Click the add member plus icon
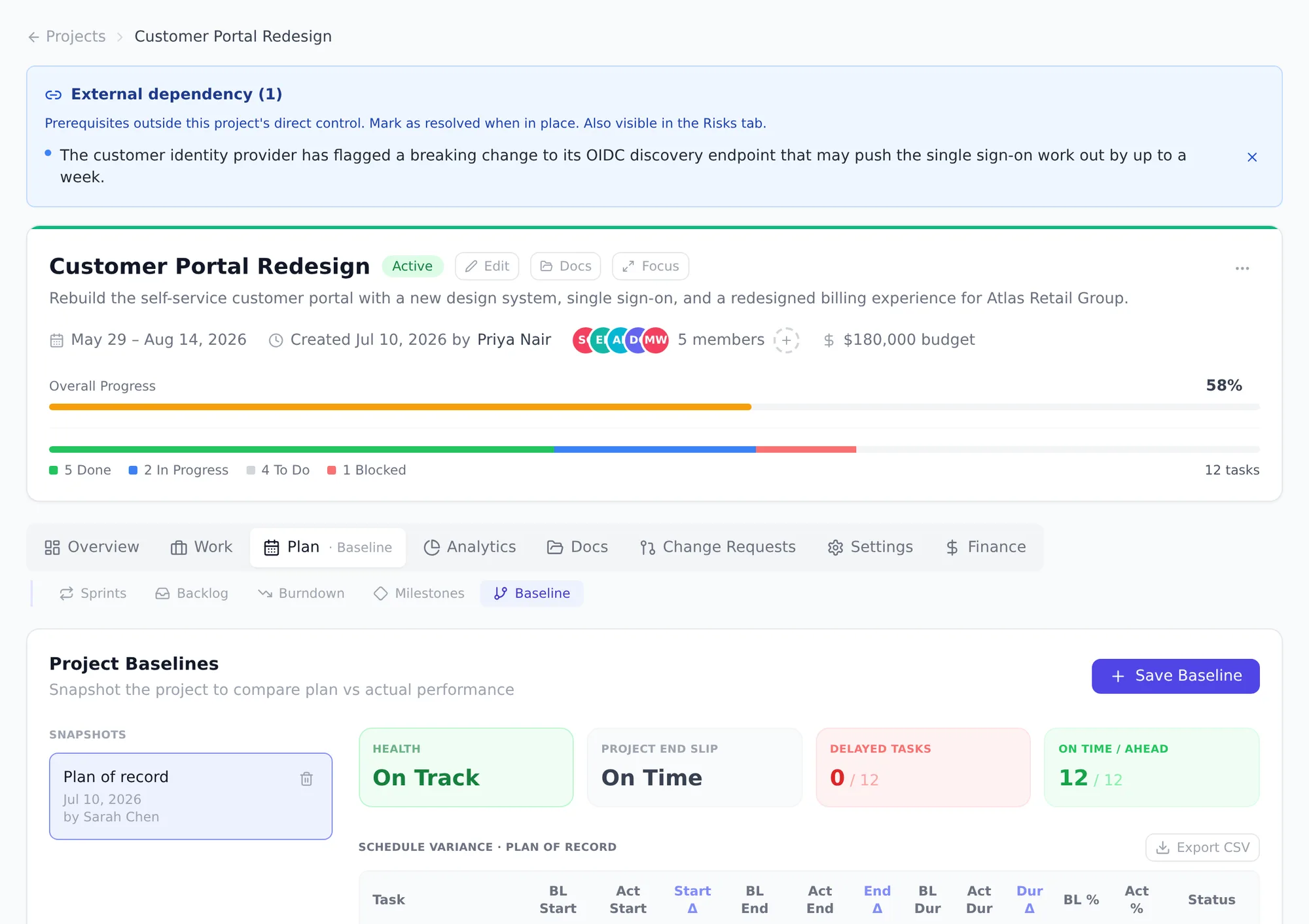 click(x=786, y=340)
